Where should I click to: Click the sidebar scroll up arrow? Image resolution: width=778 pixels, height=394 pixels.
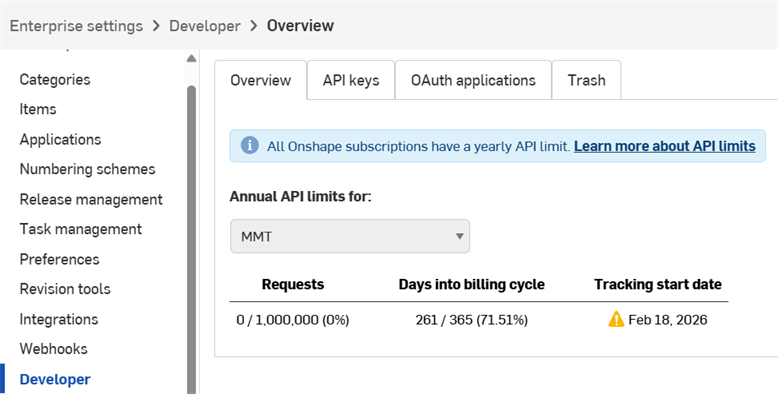coord(191,59)
